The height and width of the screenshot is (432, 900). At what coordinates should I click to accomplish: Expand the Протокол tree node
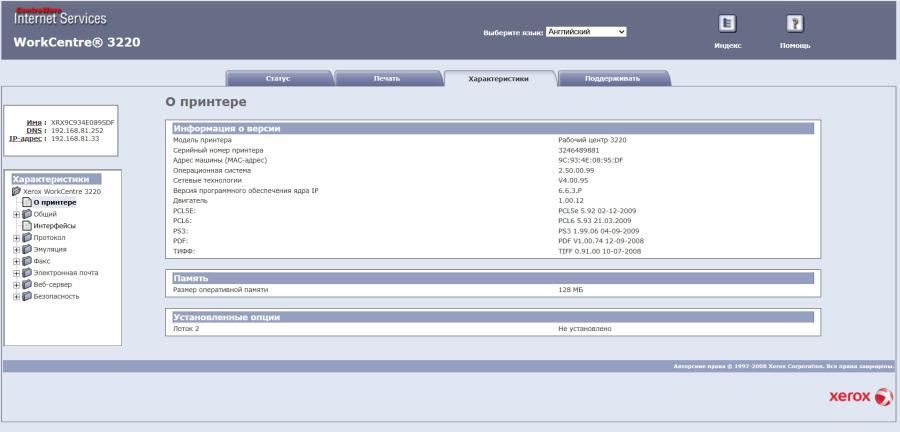tap(17, 238)
